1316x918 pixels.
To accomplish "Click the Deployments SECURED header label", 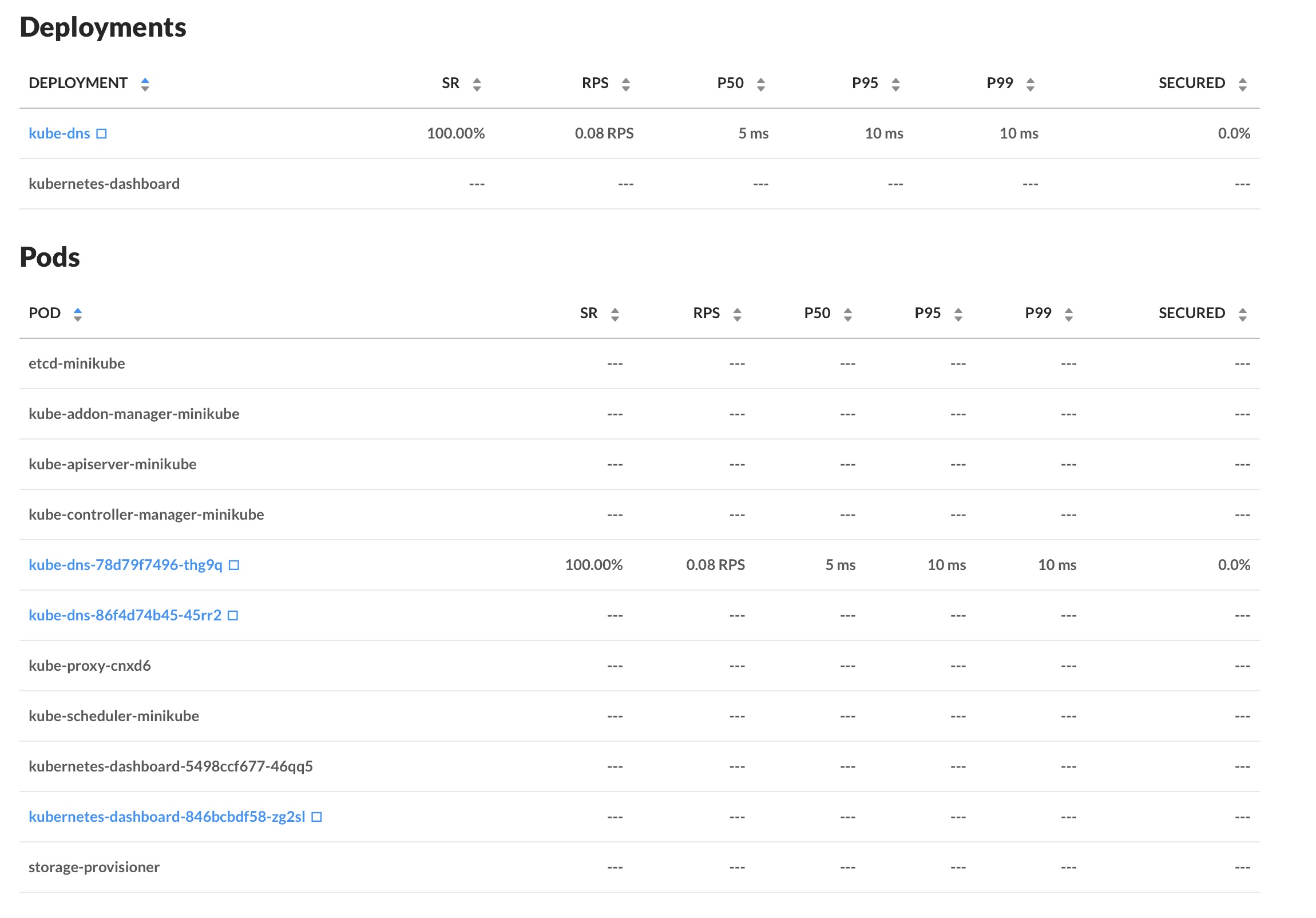I will pos(1192,83).
